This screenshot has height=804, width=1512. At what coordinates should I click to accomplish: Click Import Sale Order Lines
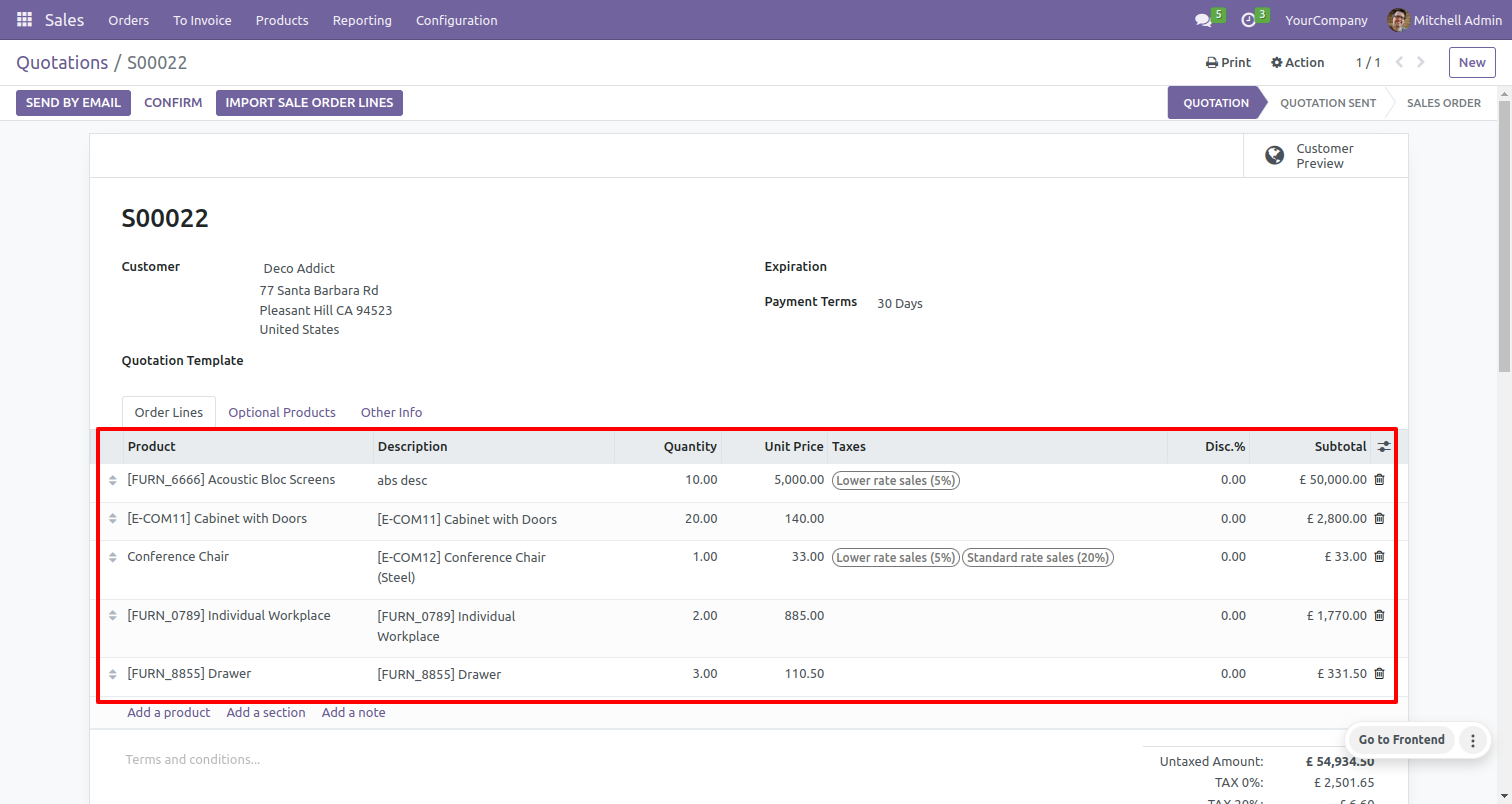click(x=309, y=102)
